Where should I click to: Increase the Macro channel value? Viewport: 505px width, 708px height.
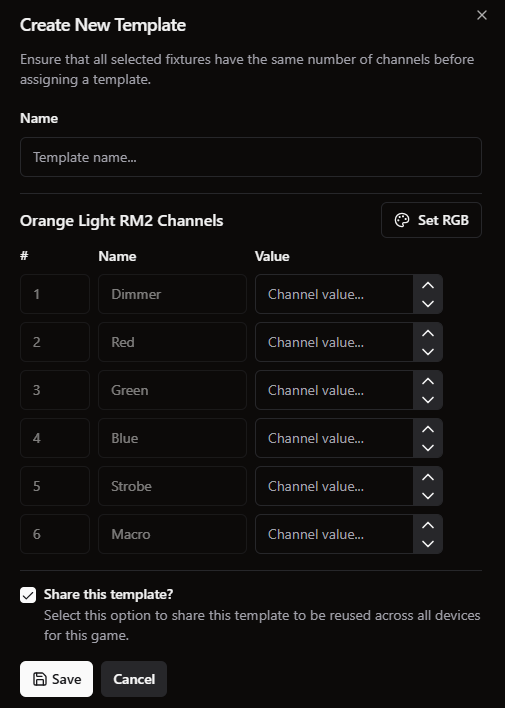(428, 525)
